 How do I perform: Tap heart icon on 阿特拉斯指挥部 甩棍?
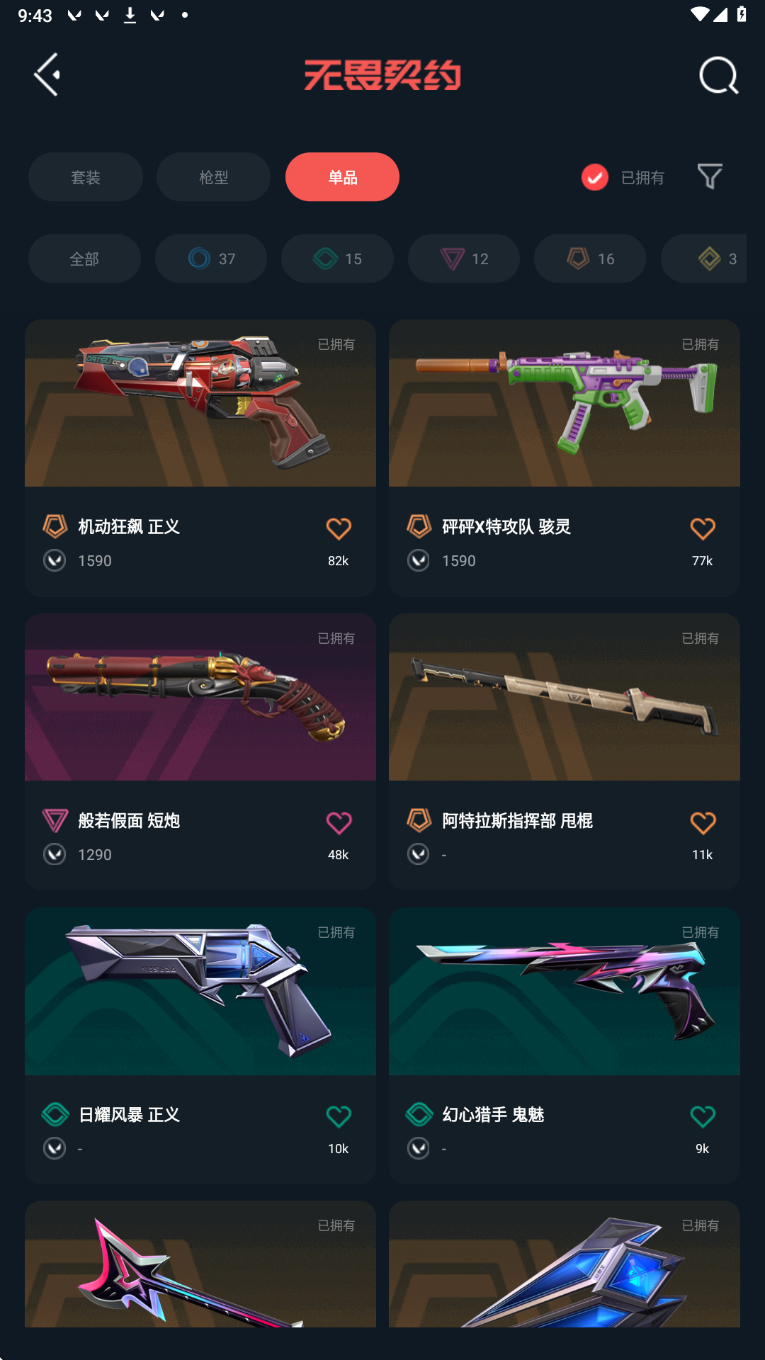click(x=703, y=822)
